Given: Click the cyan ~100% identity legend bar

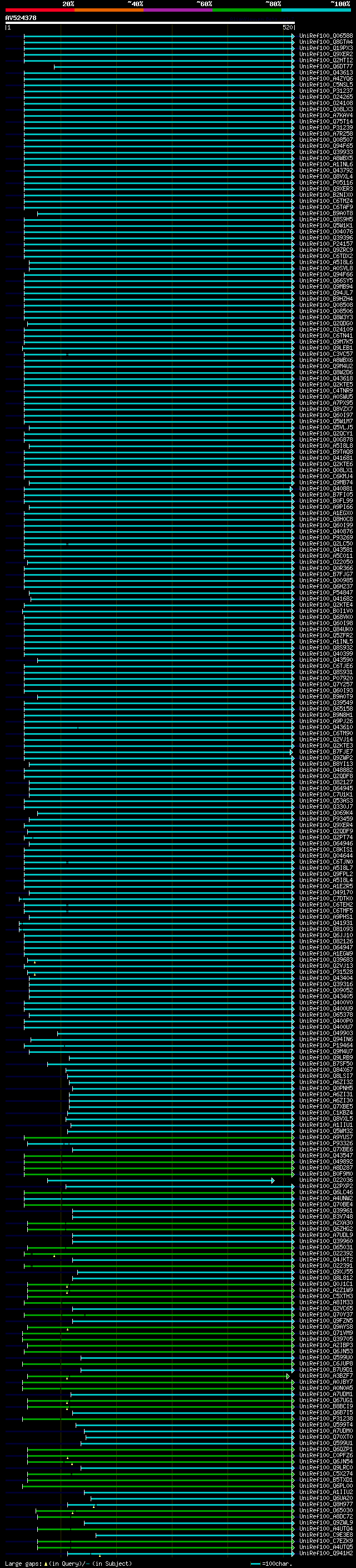Looking at the screenshot, I should tap(316, 10).
